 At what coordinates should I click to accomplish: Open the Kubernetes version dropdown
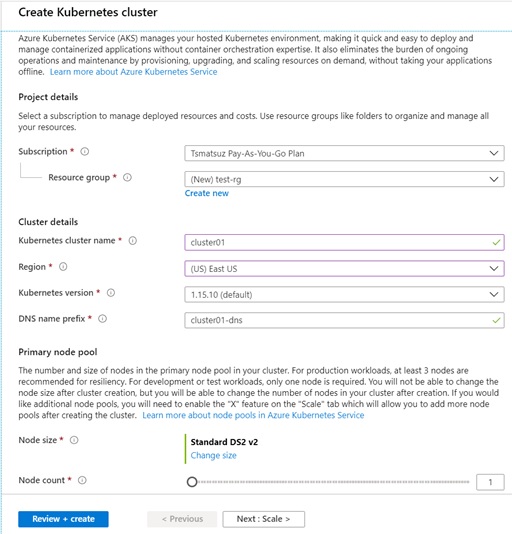(x=344, y=294)
